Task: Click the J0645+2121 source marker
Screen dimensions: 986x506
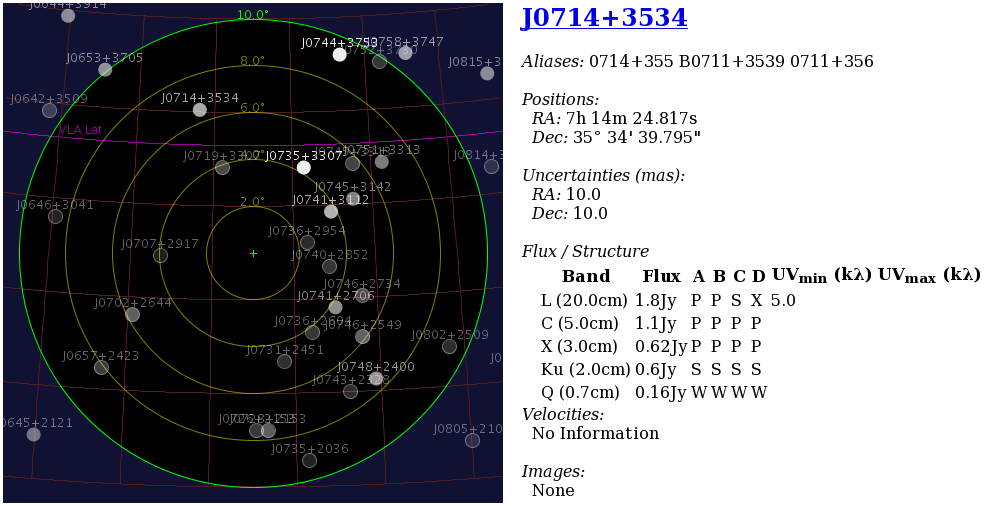Action: click(x=34, y=434)
